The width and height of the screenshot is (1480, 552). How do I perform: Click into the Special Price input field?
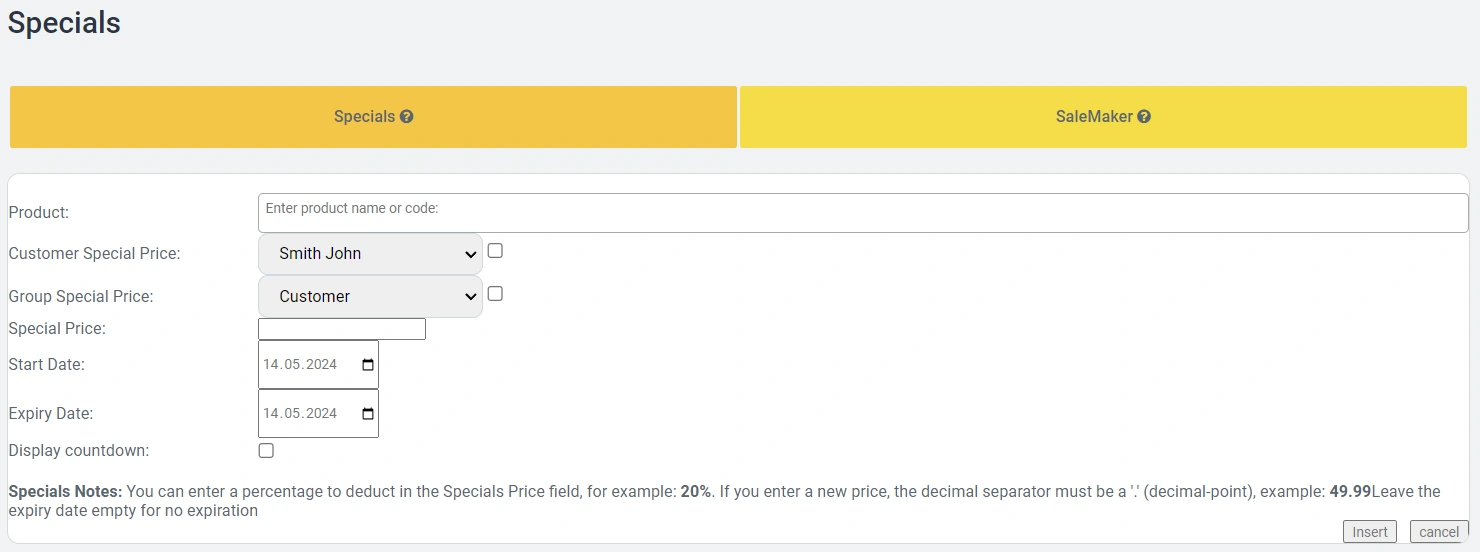342,329
